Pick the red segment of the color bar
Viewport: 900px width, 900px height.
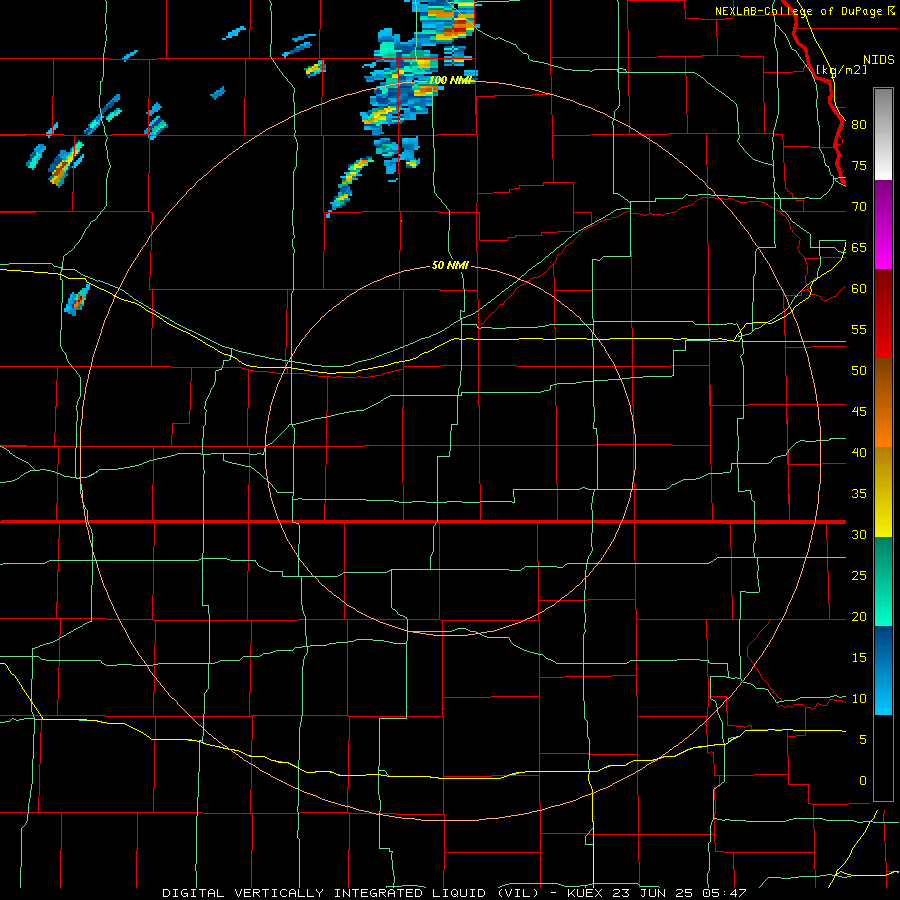(883, 313)
